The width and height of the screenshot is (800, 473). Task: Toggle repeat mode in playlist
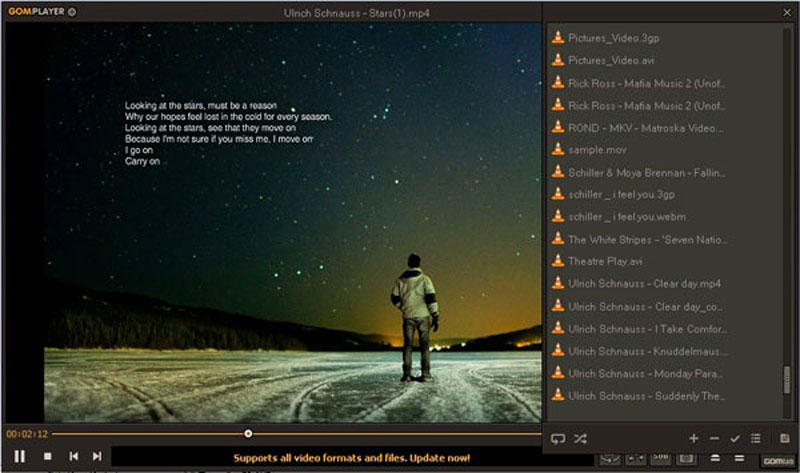click(x=558, y=438)
